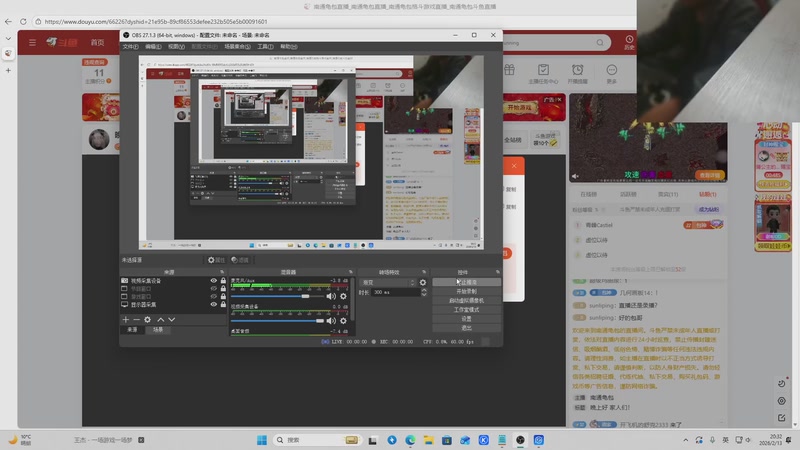Open 开播提醒 alarm clock icon
Viewport: 800px width, 450px height.
pos(578,73)
